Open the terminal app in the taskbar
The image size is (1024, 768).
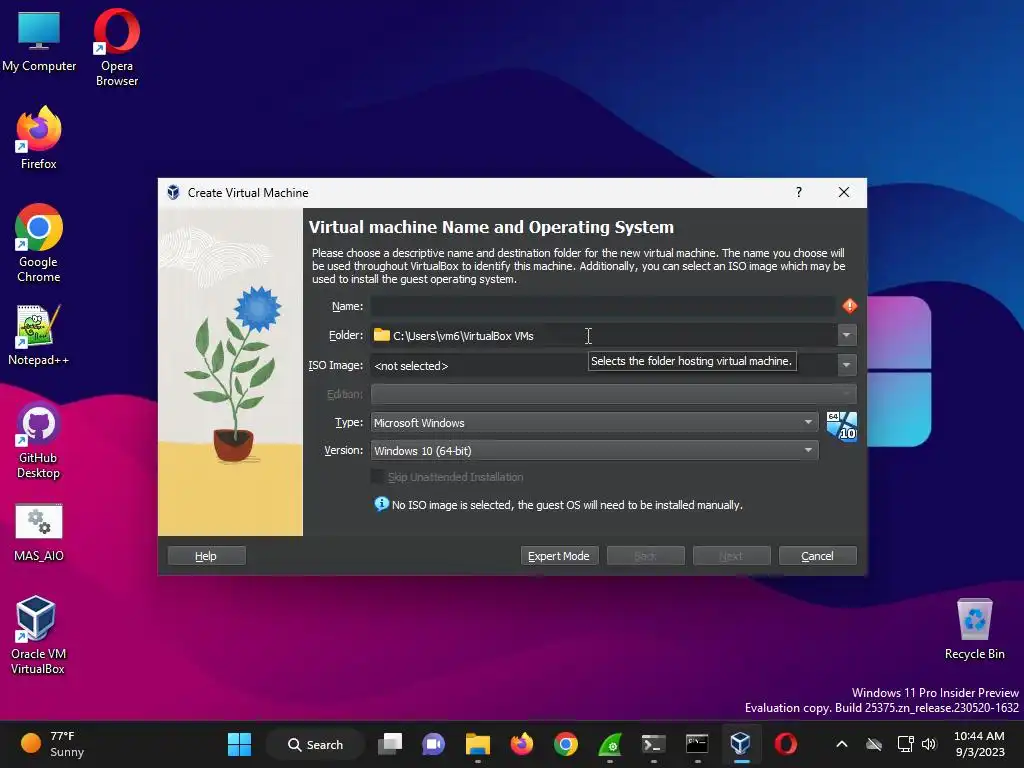point(654,744)
